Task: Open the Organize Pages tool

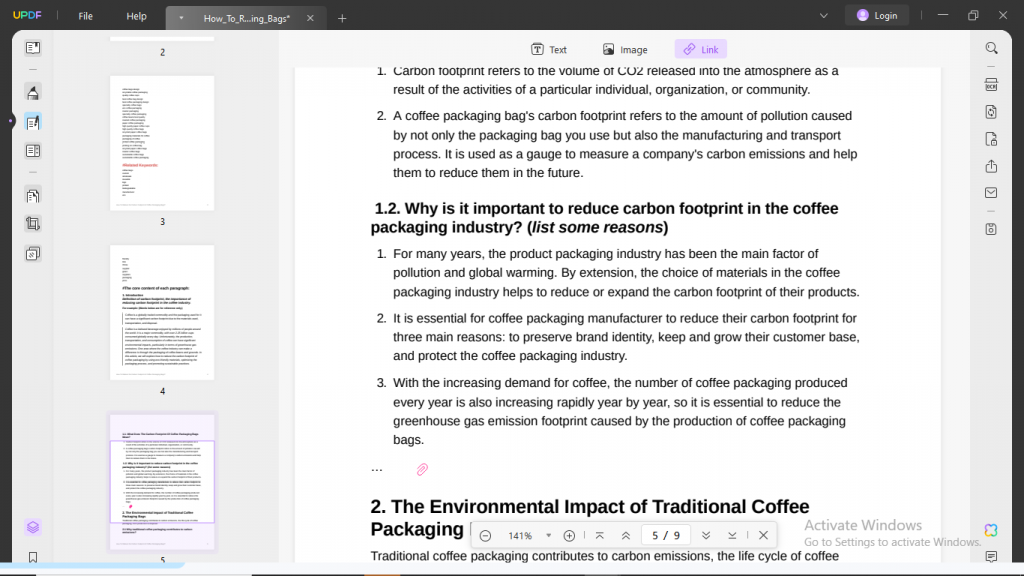Action: click(x=33, y=196)
